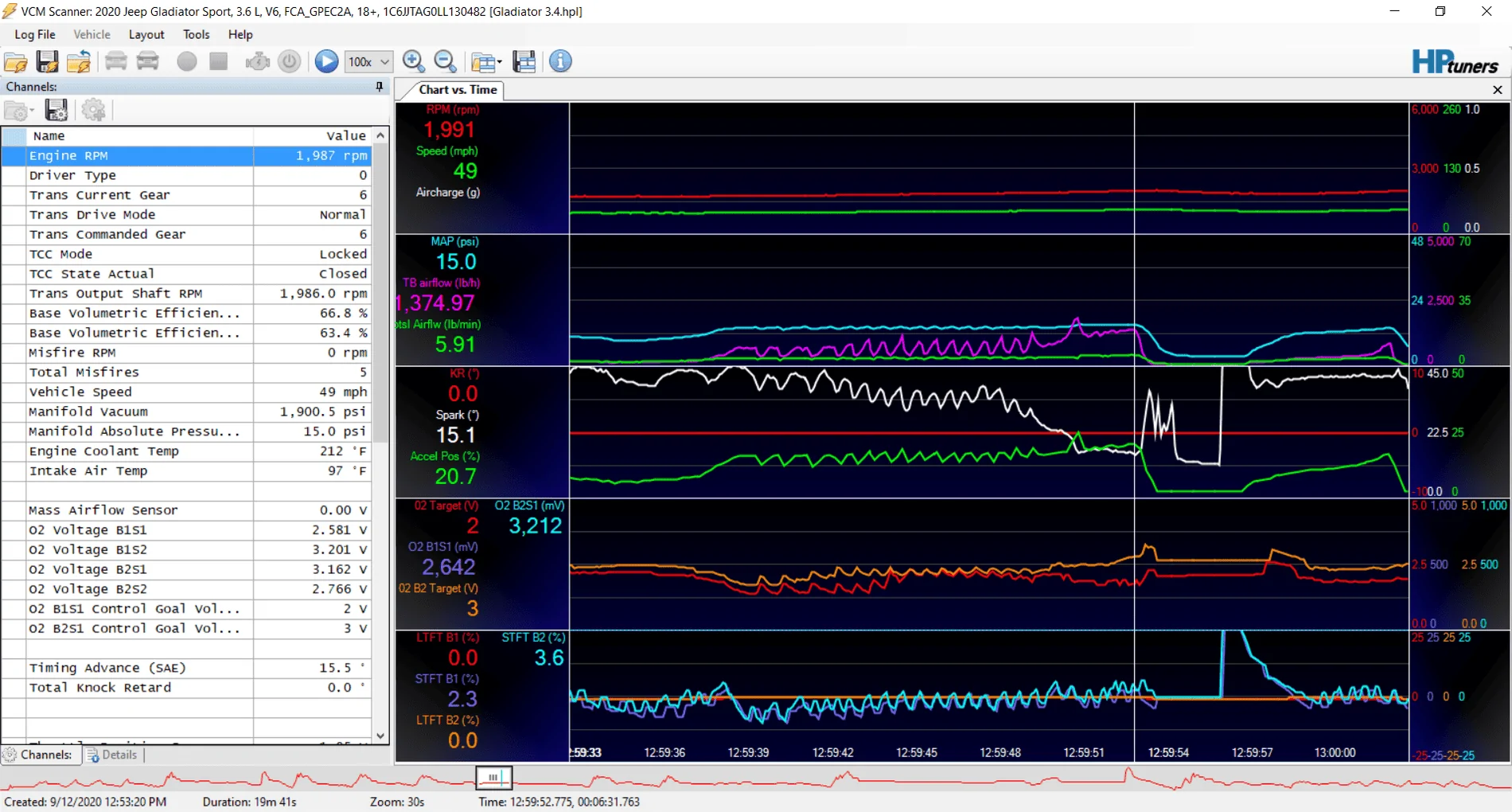Click the 12:59:45 time axis marker
The image size is (1512, 812).
[x=916, y=752]
